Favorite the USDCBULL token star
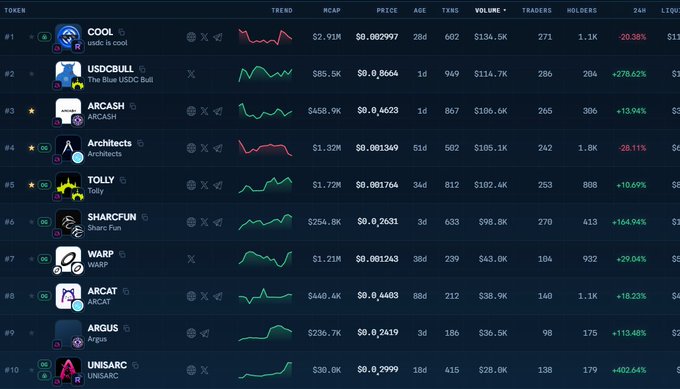Image resolution: width=680 pixels, height=389 pixels. tap(31, 74)
